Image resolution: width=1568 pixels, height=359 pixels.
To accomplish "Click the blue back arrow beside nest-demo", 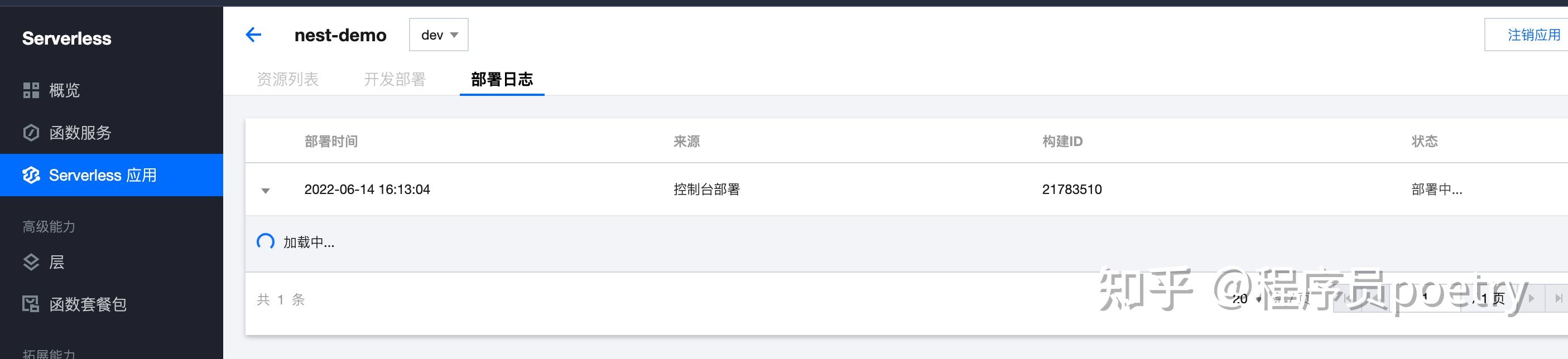I will pyautogui.click(x=254, y=35).
